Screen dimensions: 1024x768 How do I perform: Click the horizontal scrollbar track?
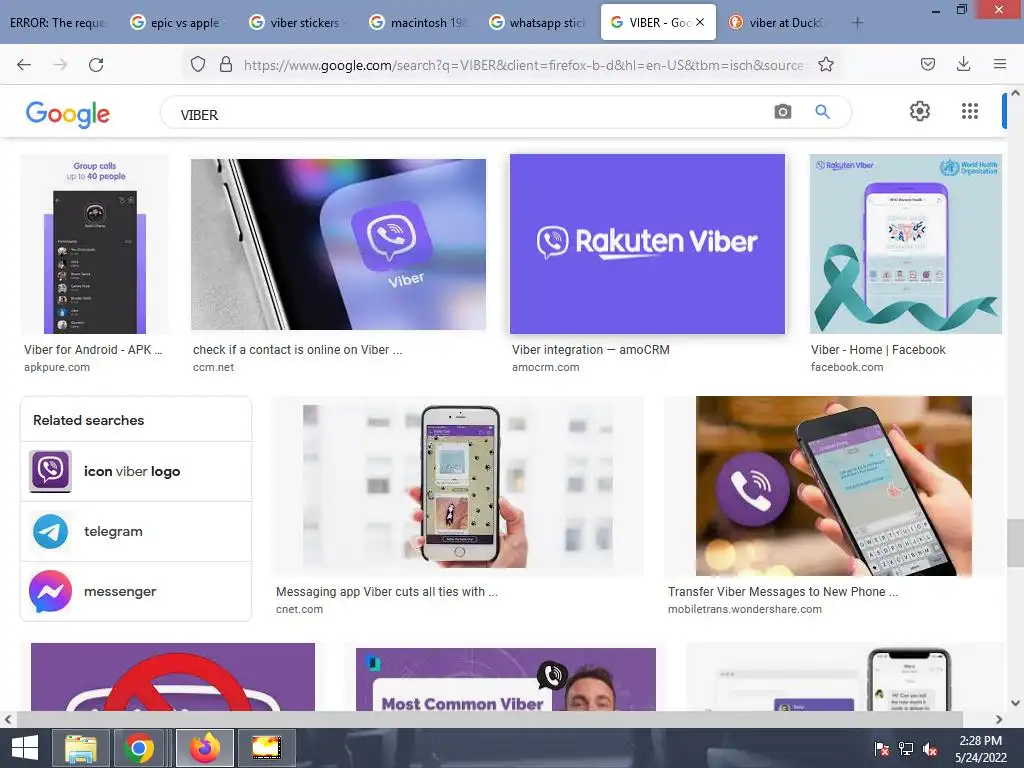(x=503, y=719)
